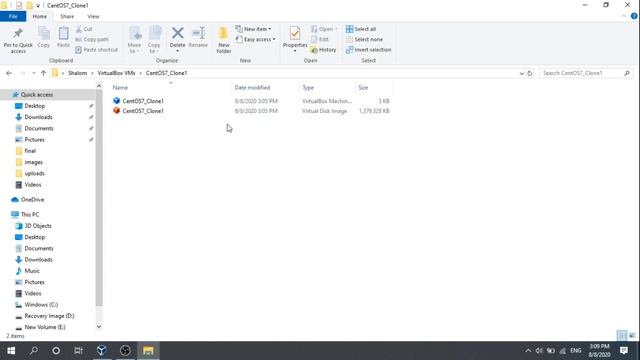Open the File menu tab
The width and height of the screenshot is (640, 360).
[x=13, y=16]
